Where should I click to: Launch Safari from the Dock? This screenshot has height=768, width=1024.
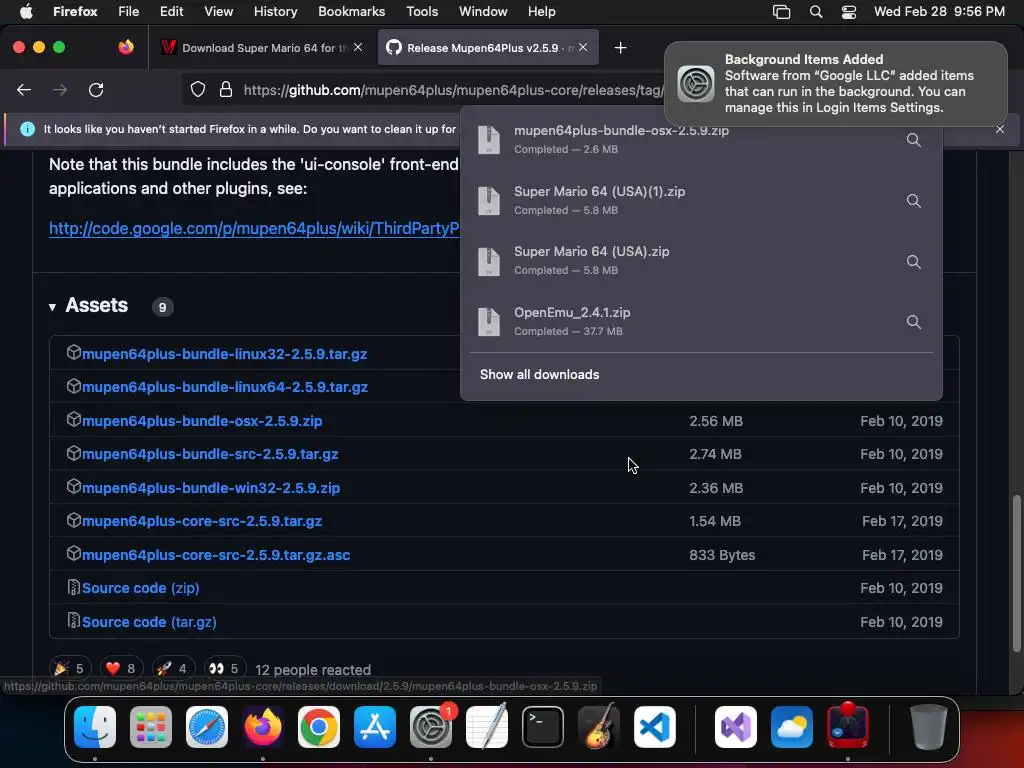[x=207, y=726]
